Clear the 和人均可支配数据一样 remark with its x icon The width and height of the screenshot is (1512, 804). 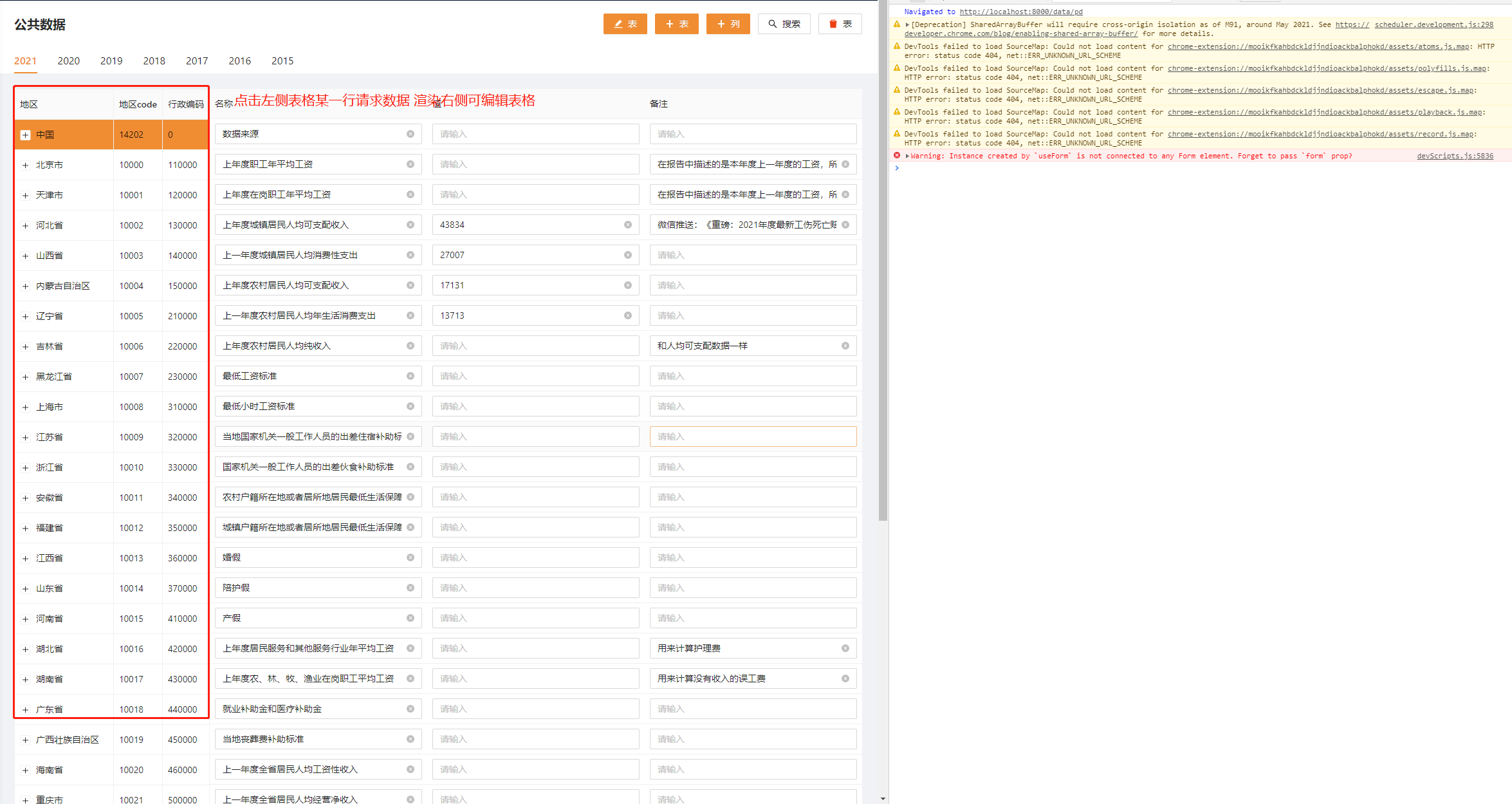pyautogui.click(x=845, y=345)
